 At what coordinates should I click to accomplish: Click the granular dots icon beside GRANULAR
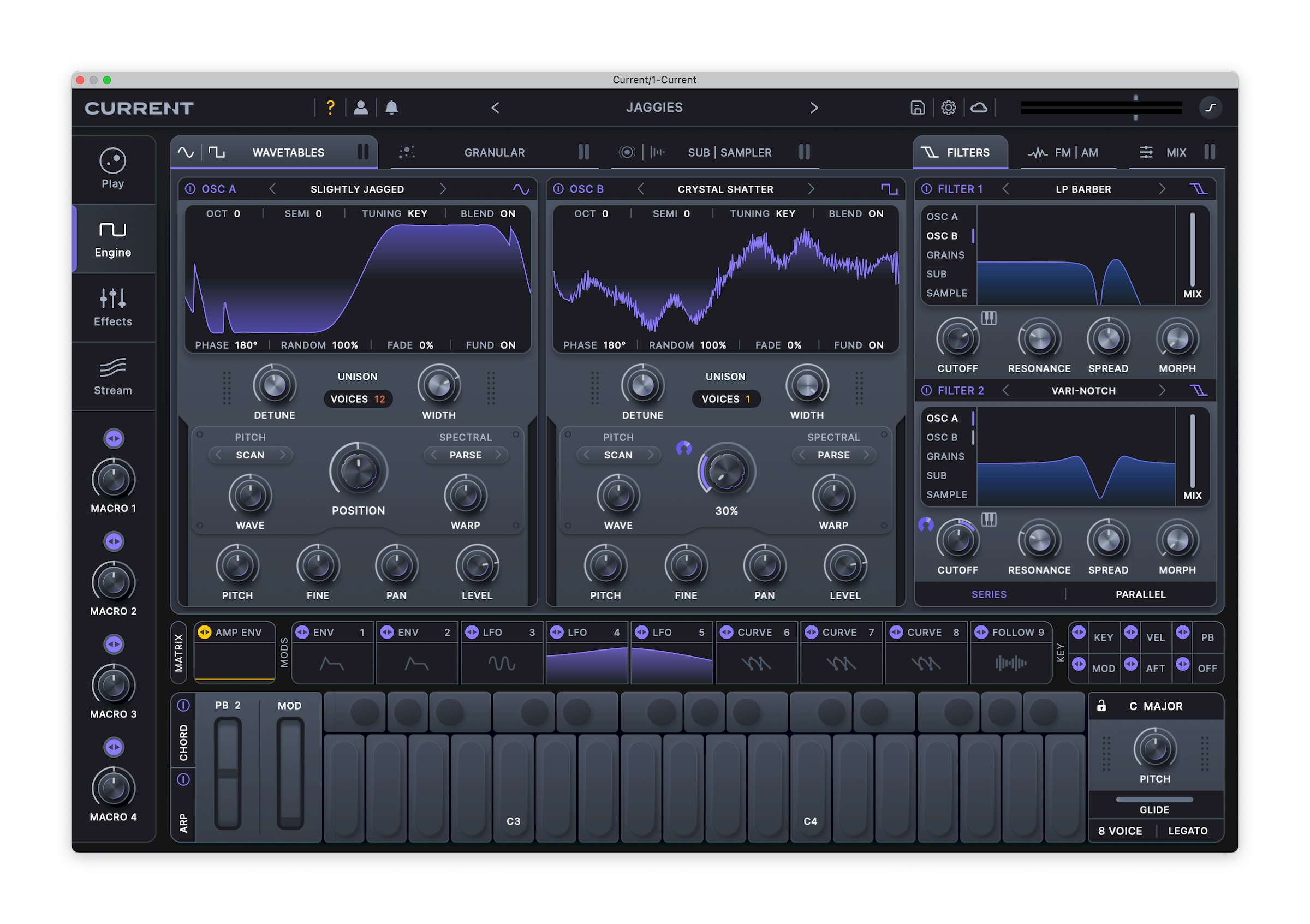click(407, 152)
